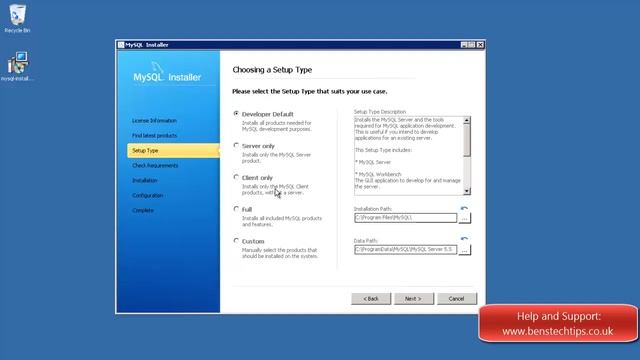Choose the Client only setup type
The image size is (640, 360).
(236, 177)
